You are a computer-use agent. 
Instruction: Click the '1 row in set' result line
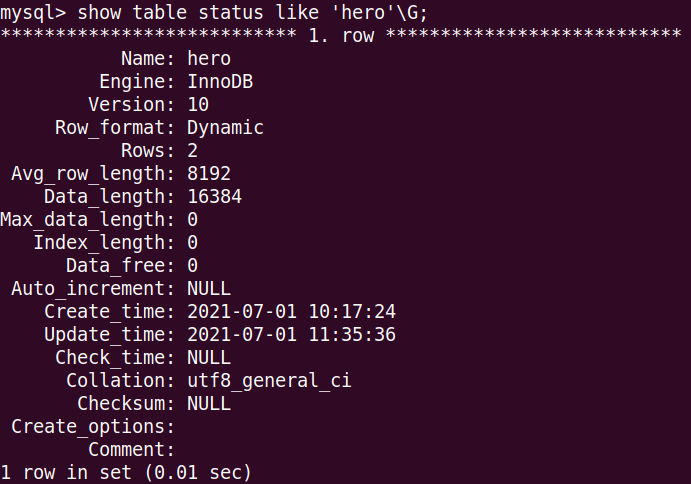point(126,473)
